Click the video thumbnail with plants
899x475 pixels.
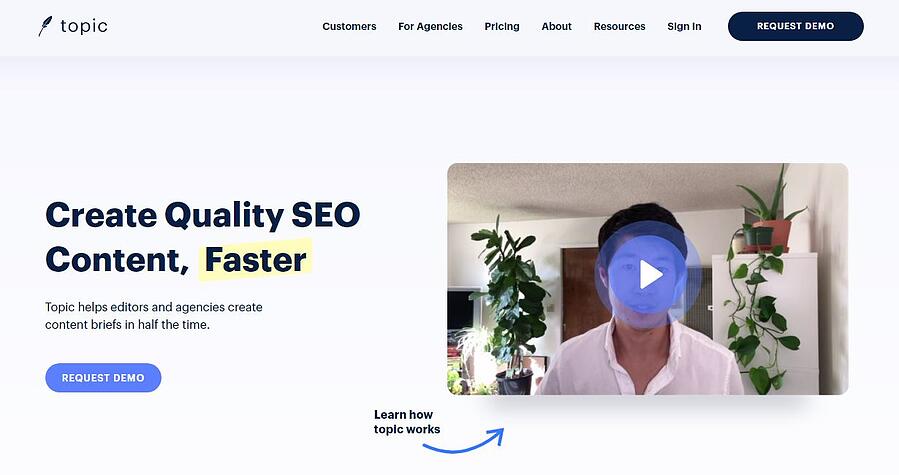(648, 279)
